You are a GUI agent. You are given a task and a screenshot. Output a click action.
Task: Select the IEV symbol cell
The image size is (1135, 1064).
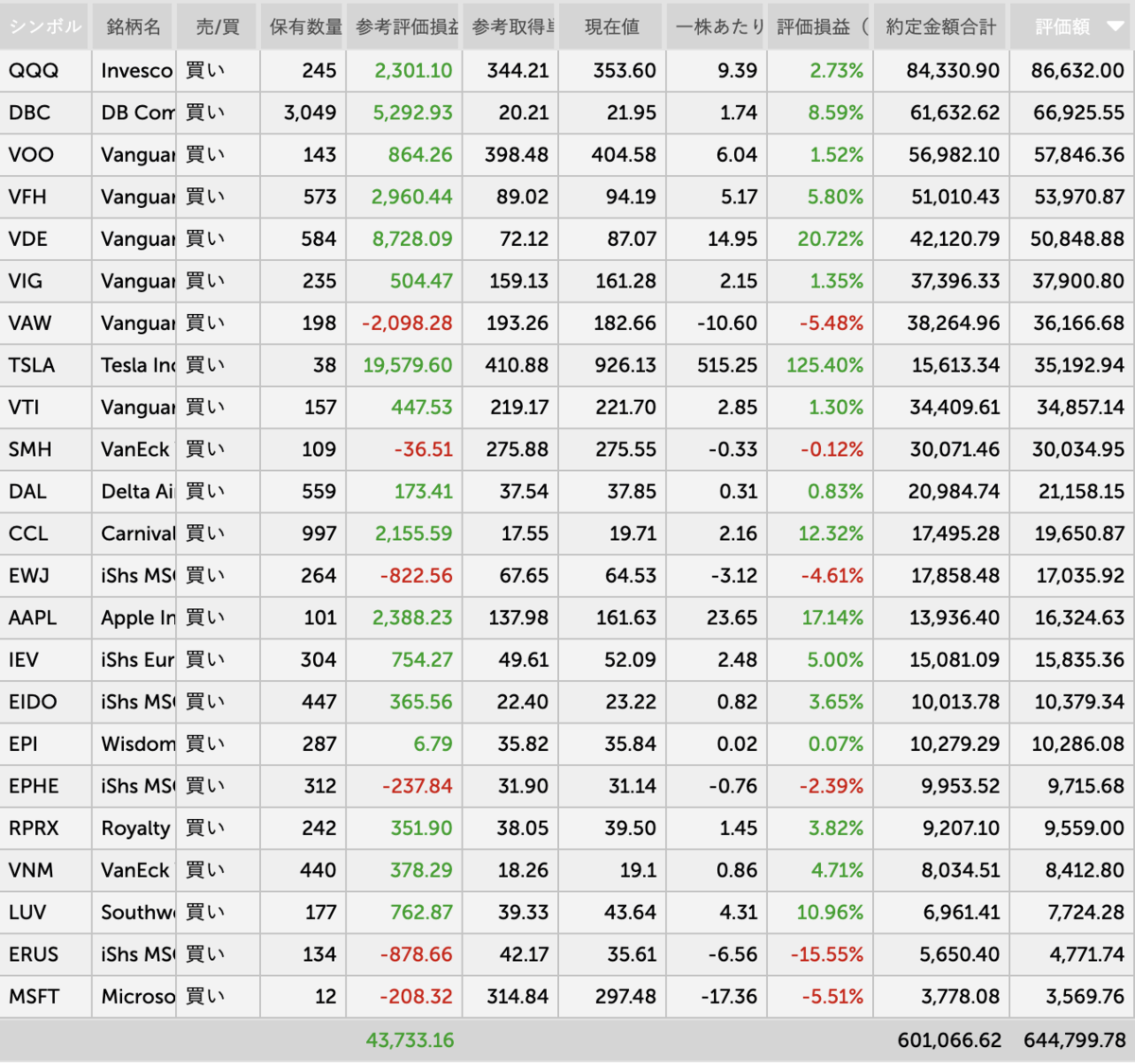pos(45,660)
